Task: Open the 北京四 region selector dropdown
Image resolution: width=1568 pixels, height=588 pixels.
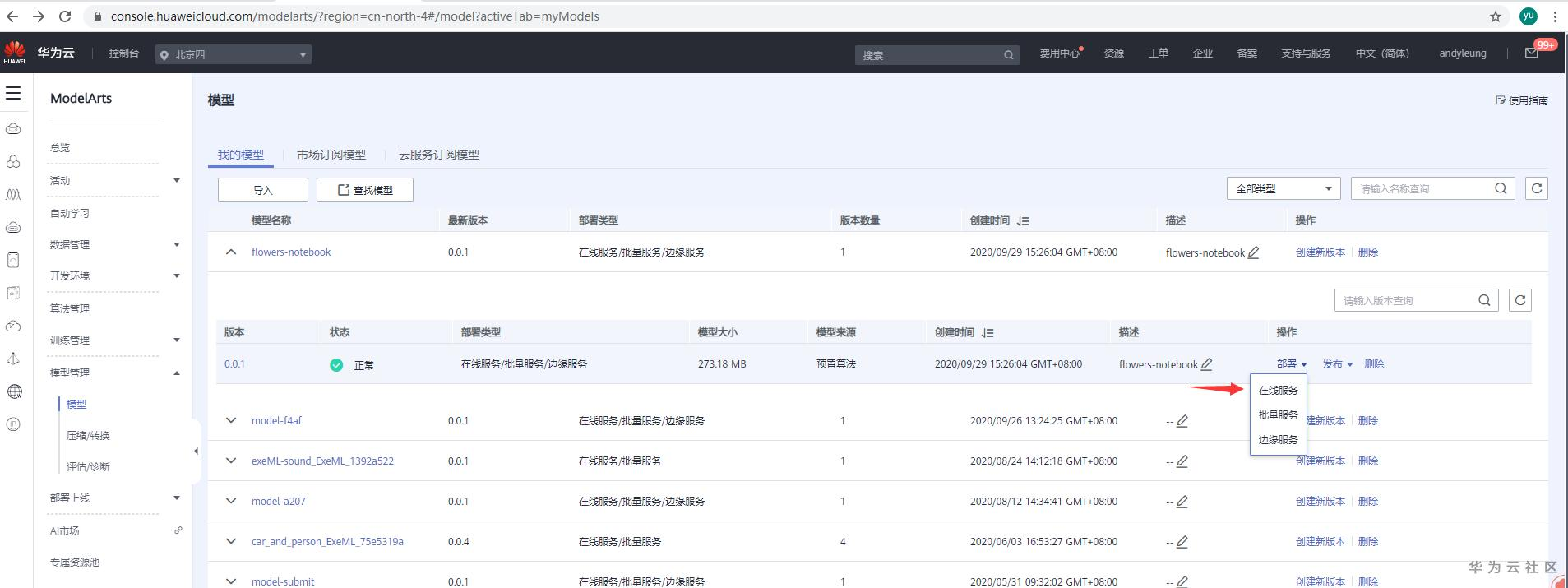Action: pyautogui.click(x=234, y=54)
